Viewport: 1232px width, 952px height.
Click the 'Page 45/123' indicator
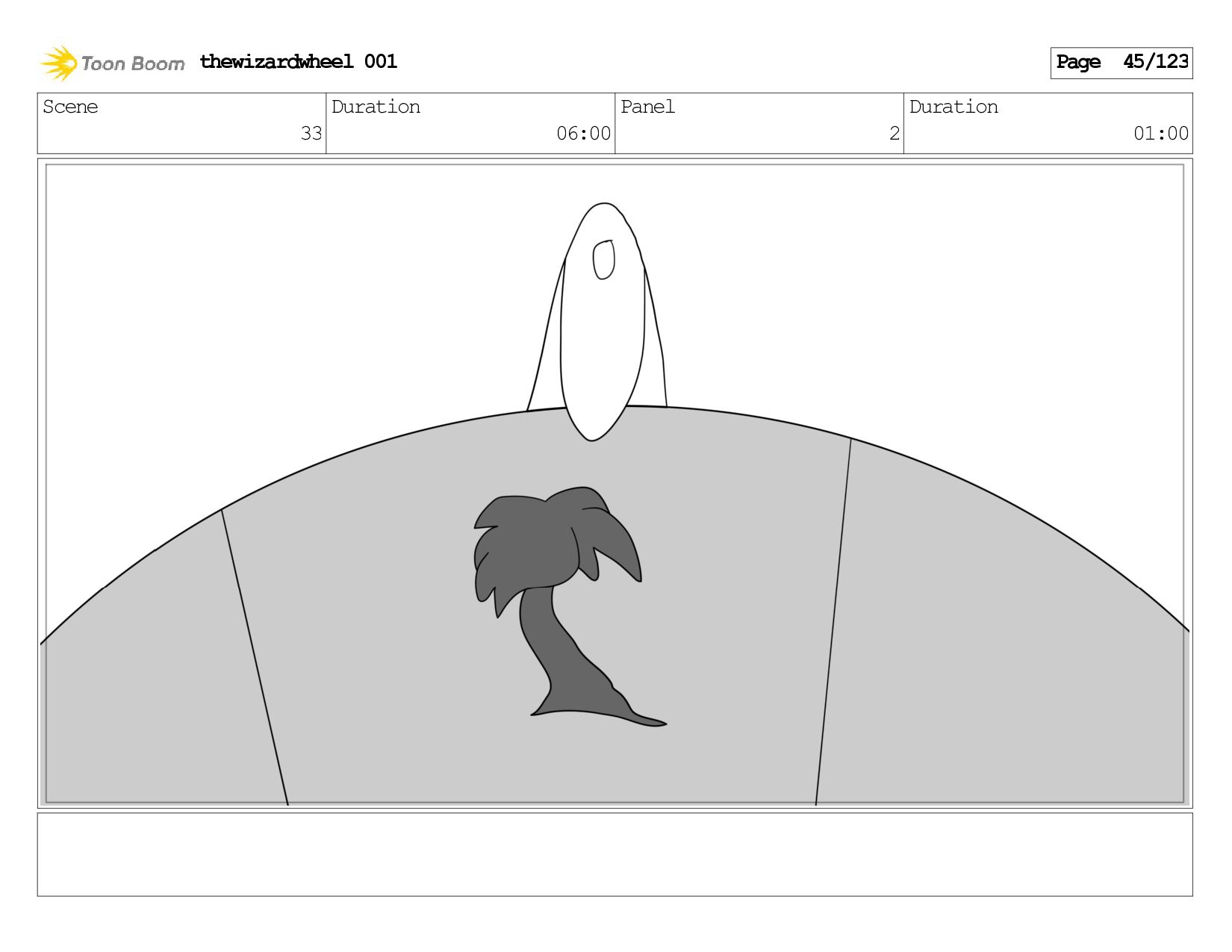pos(1121,63)
